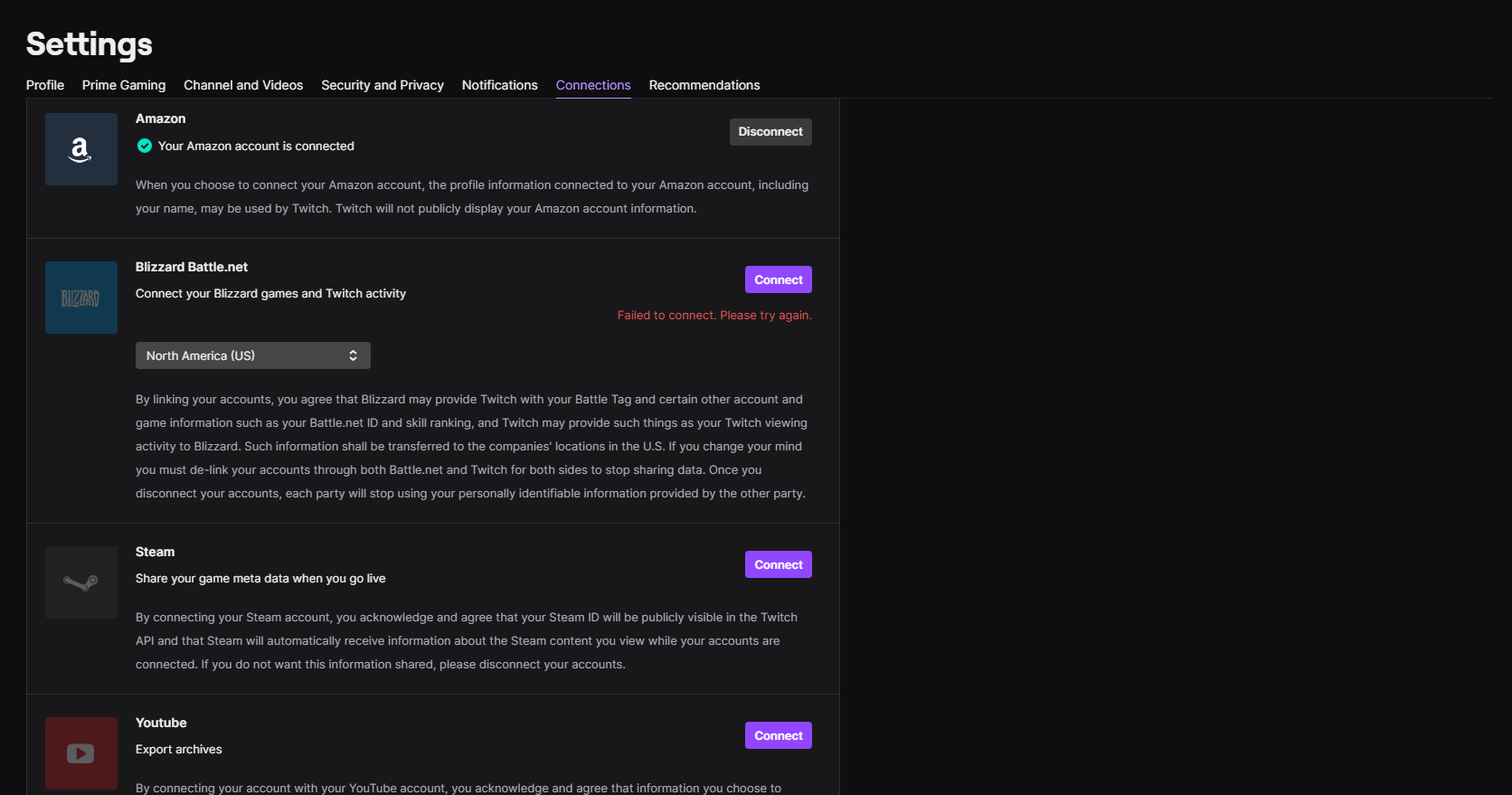Connect the Youtube account
The height and width of the screenshot is (795, 1512).
pos(779,735)
